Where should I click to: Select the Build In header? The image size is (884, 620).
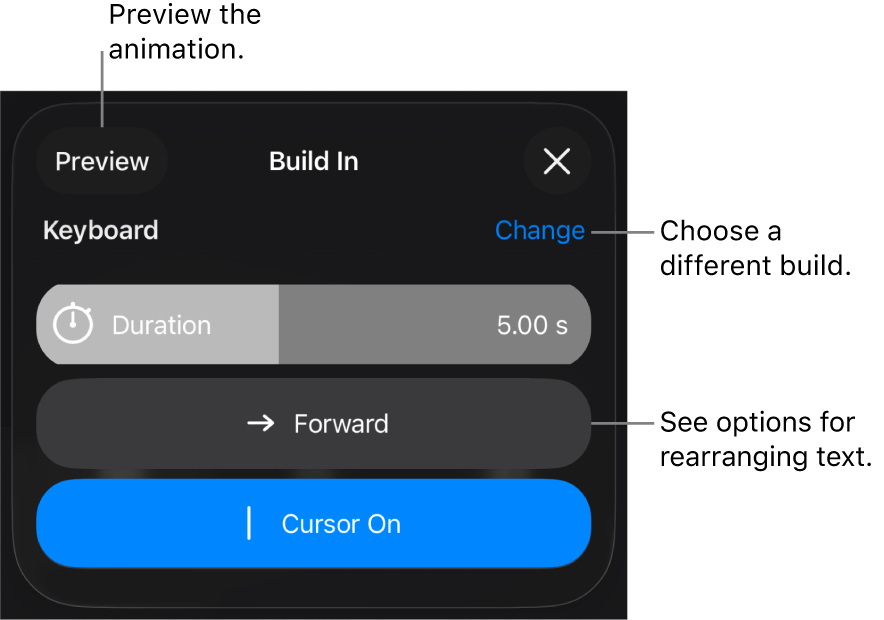pos(313,161)
